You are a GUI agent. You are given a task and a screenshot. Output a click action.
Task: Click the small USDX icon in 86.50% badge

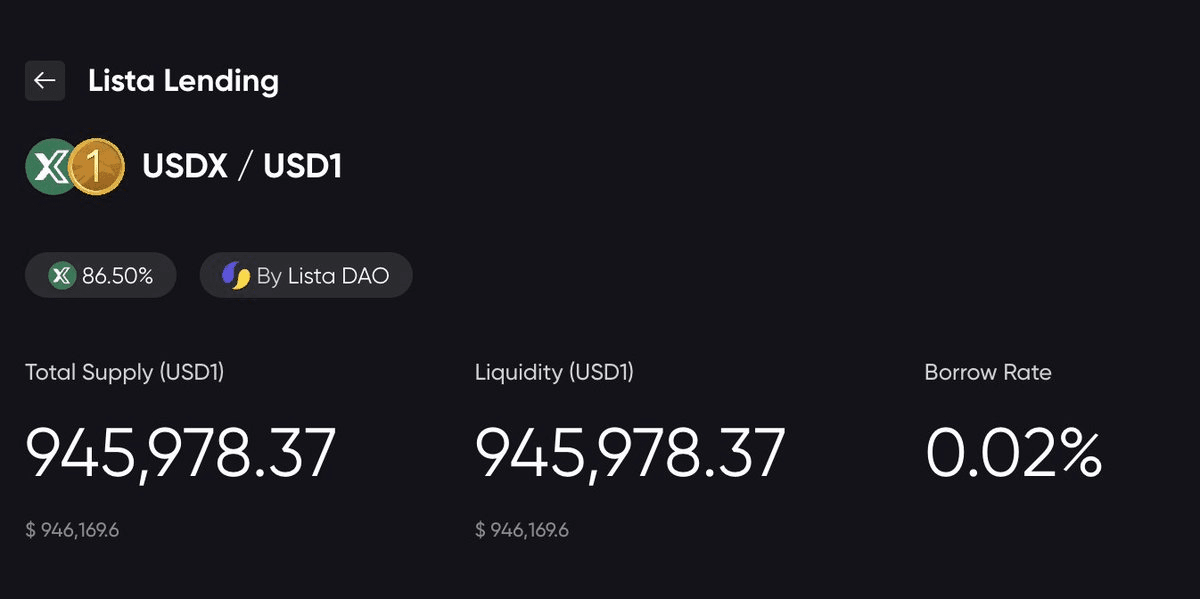point(63,276)
